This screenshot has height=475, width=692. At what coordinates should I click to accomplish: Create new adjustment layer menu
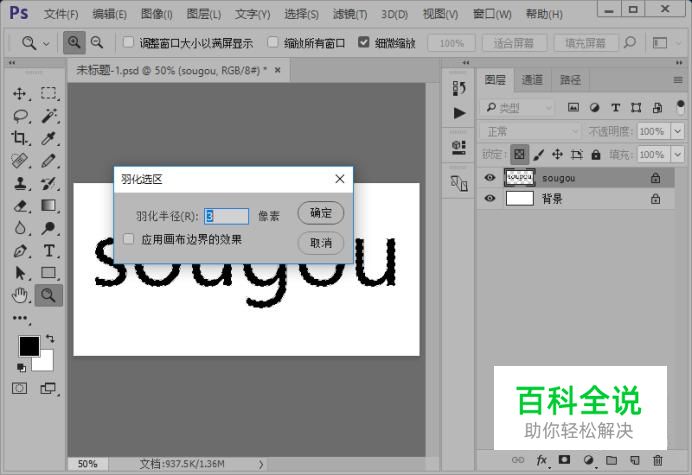point(589,460)
